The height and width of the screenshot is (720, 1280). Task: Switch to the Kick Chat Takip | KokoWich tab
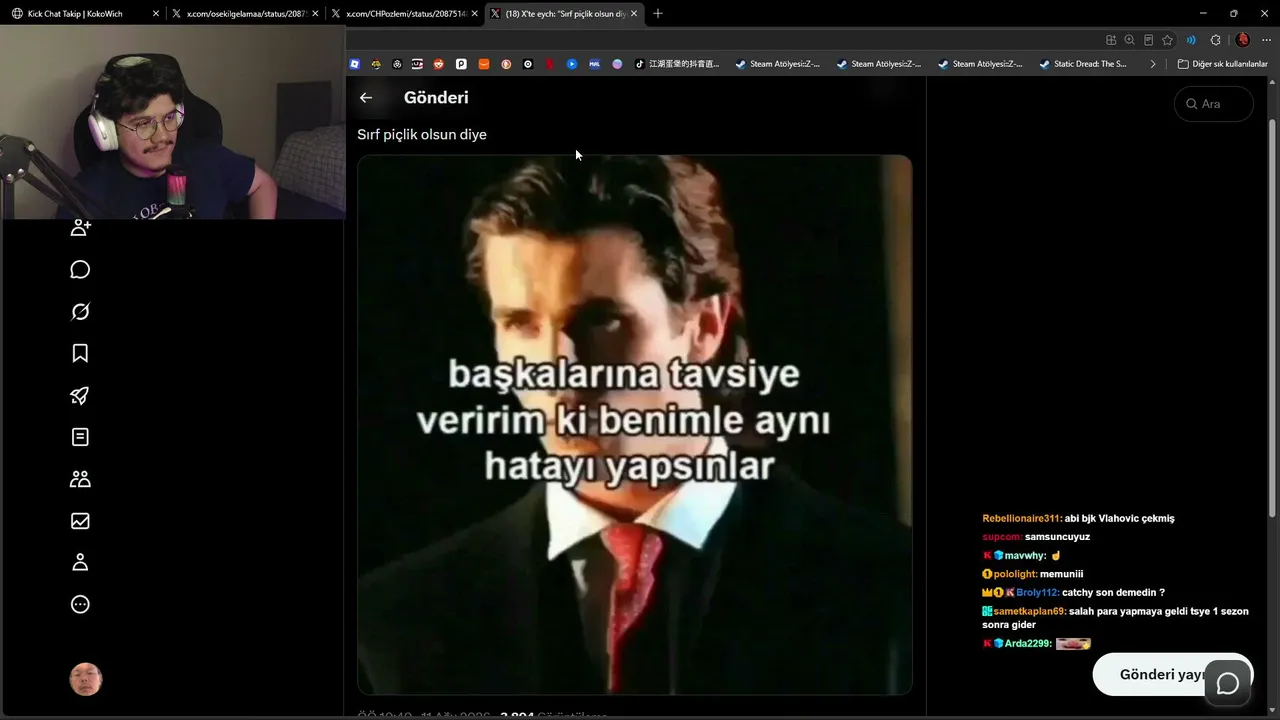click(84, 14)
